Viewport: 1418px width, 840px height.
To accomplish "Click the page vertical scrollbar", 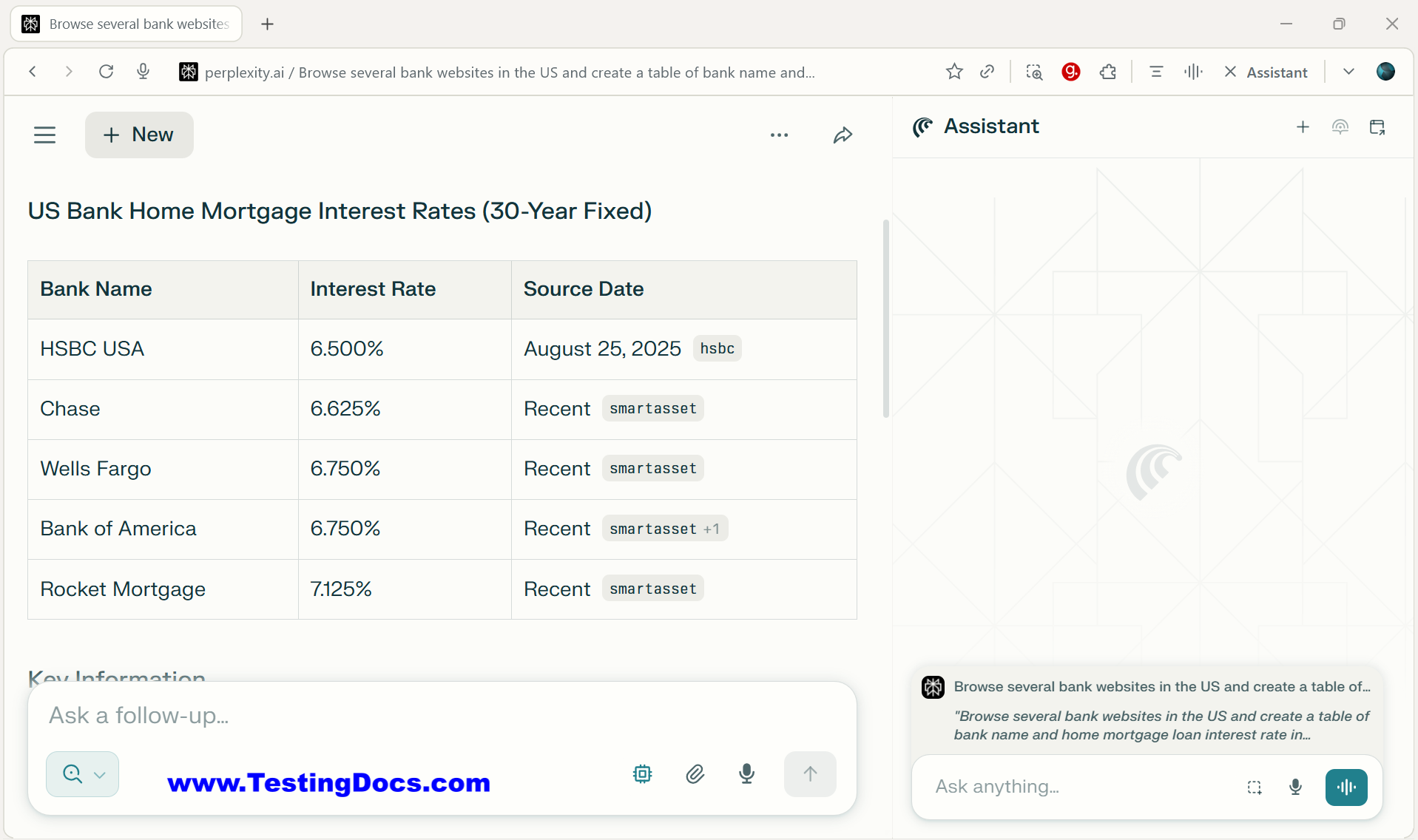I will click(885, 318).
